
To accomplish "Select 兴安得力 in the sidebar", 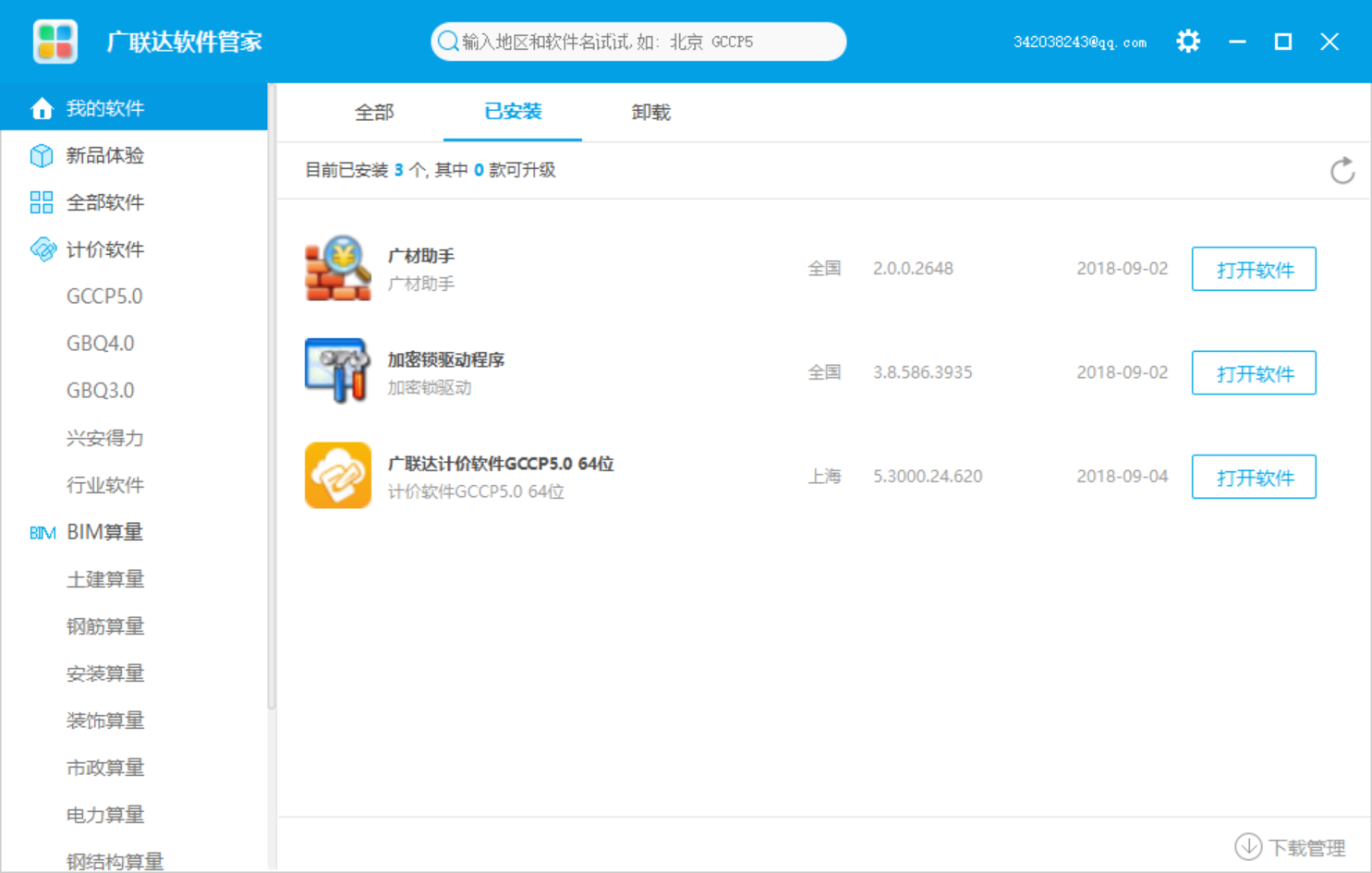I will click(x=105, y=438).
